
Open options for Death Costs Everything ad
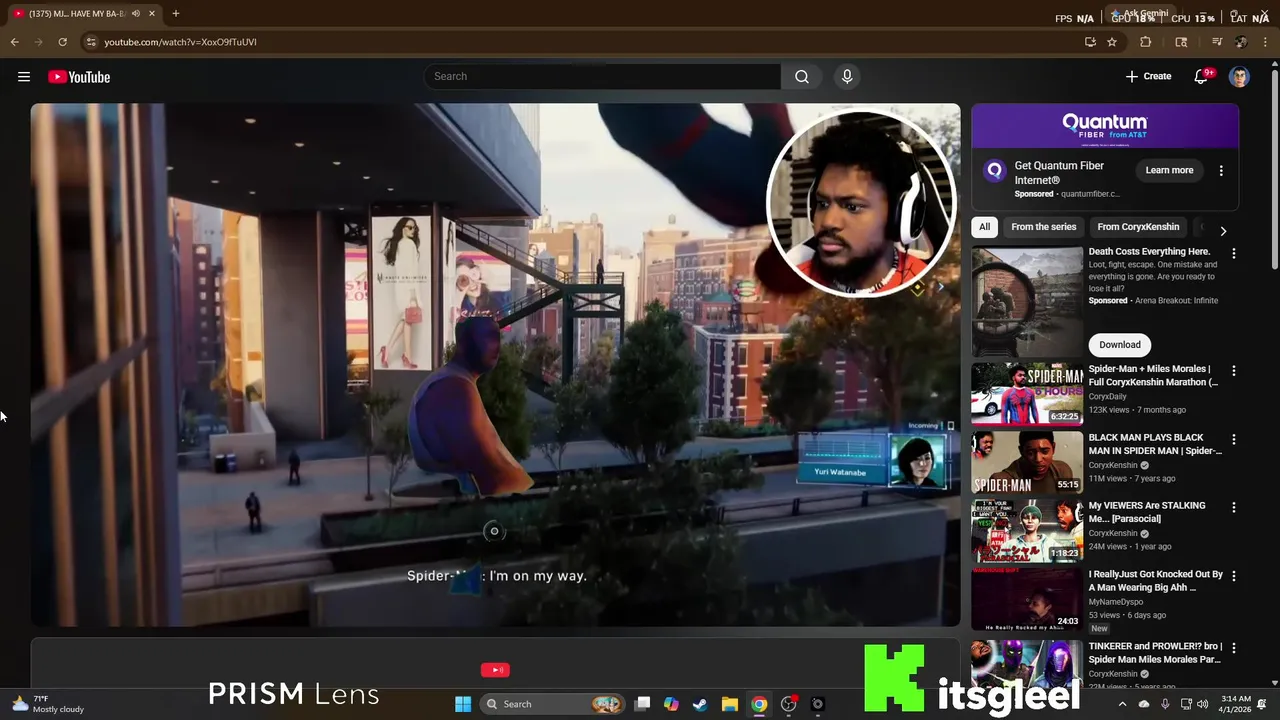click(1233, 254)
